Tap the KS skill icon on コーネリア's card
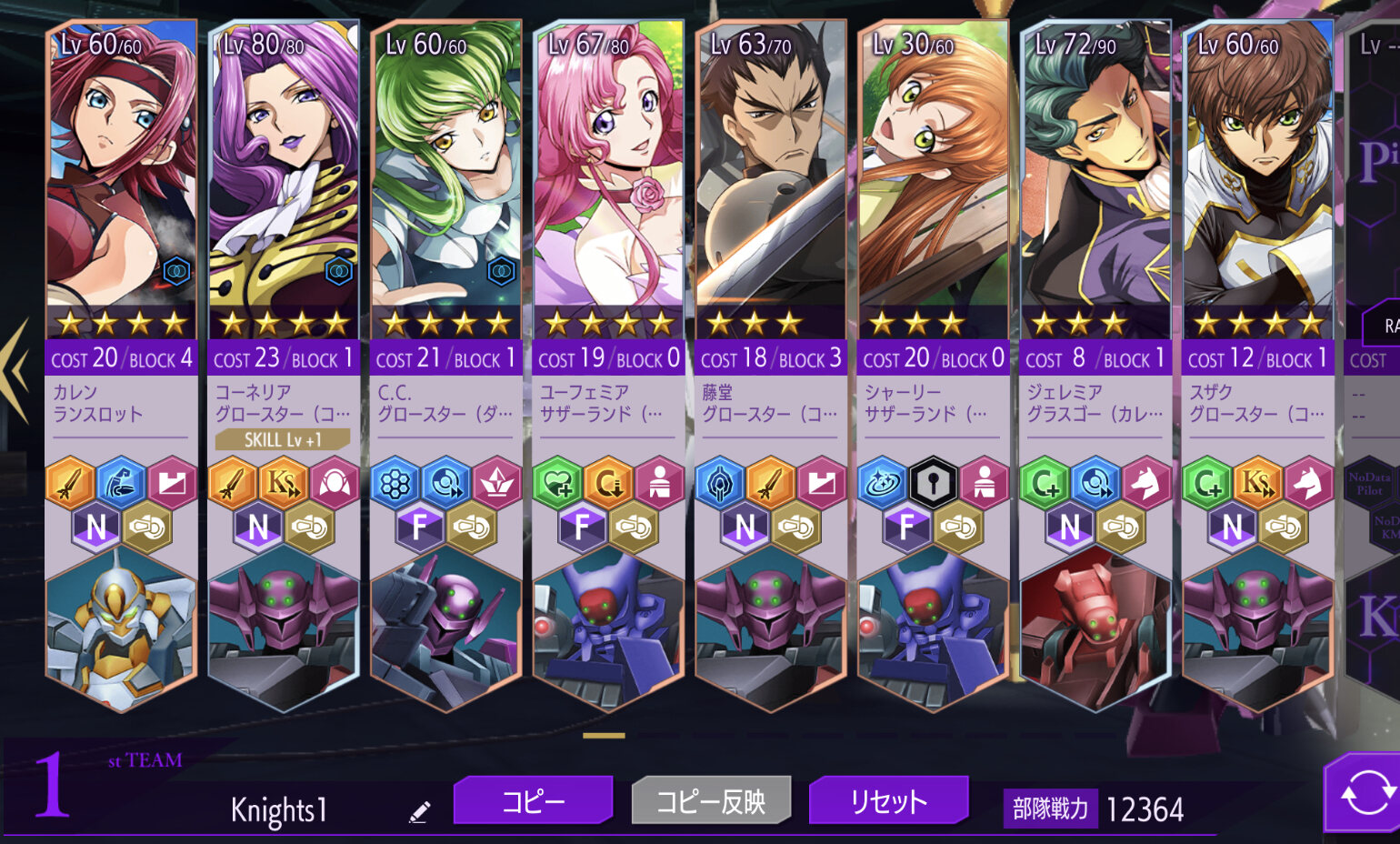 284,482
